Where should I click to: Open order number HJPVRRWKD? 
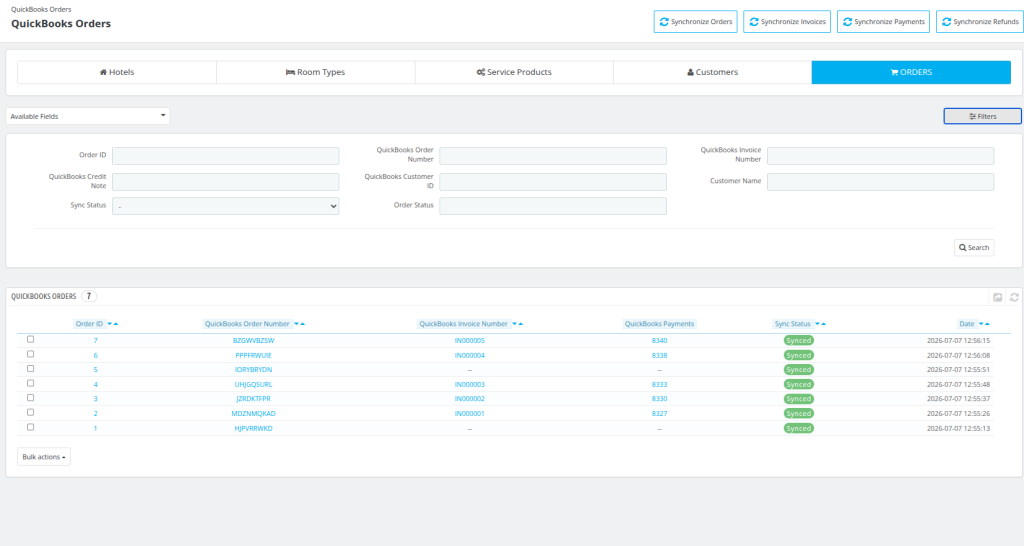pyautogui.click(x=253, y=428)
